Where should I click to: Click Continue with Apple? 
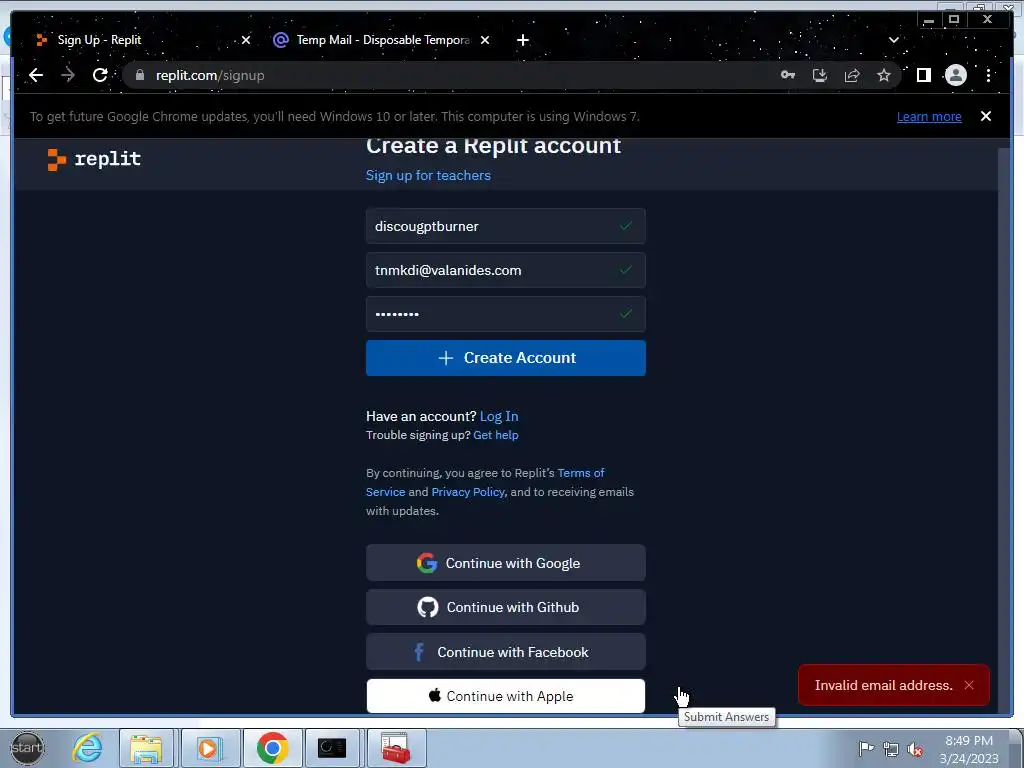click(505, 696)
